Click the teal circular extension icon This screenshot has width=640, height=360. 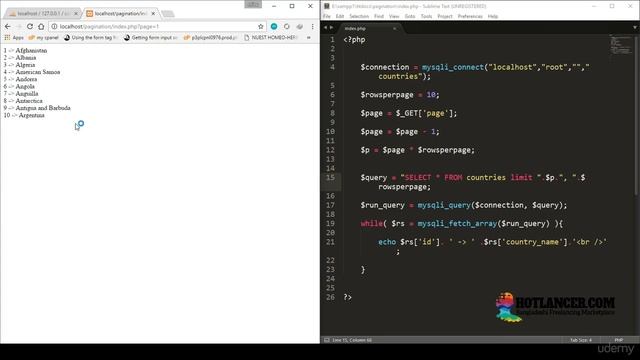coord(274,27)
